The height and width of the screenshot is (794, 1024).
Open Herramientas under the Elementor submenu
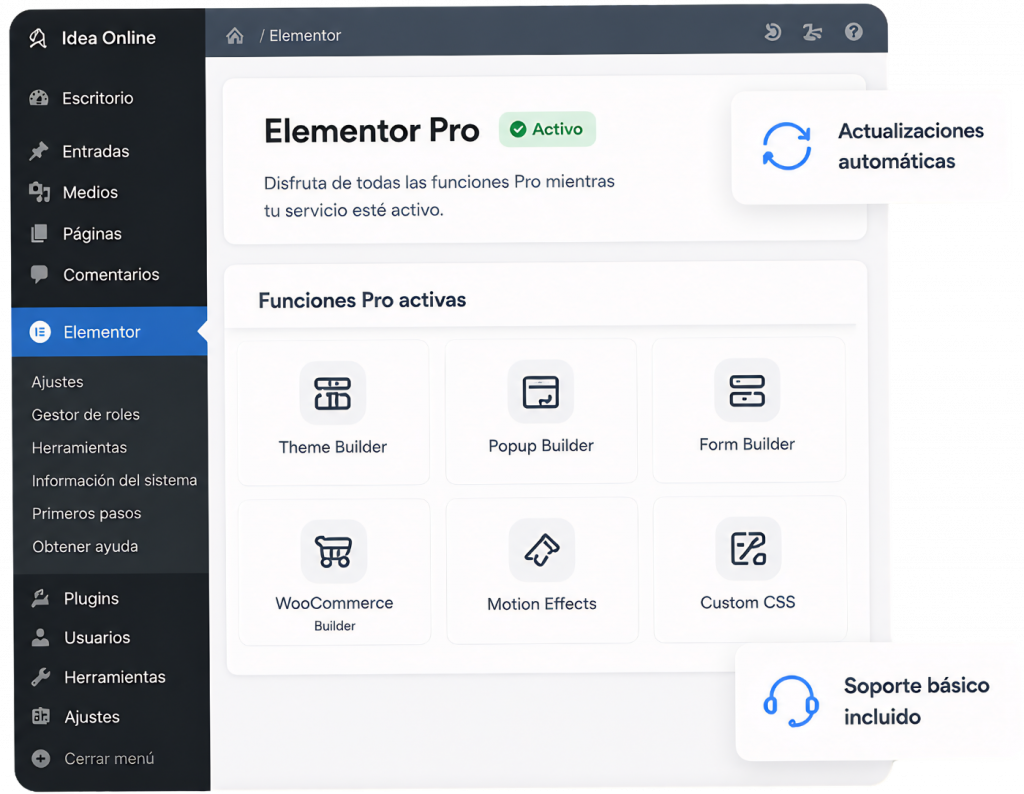click(79, 447)
